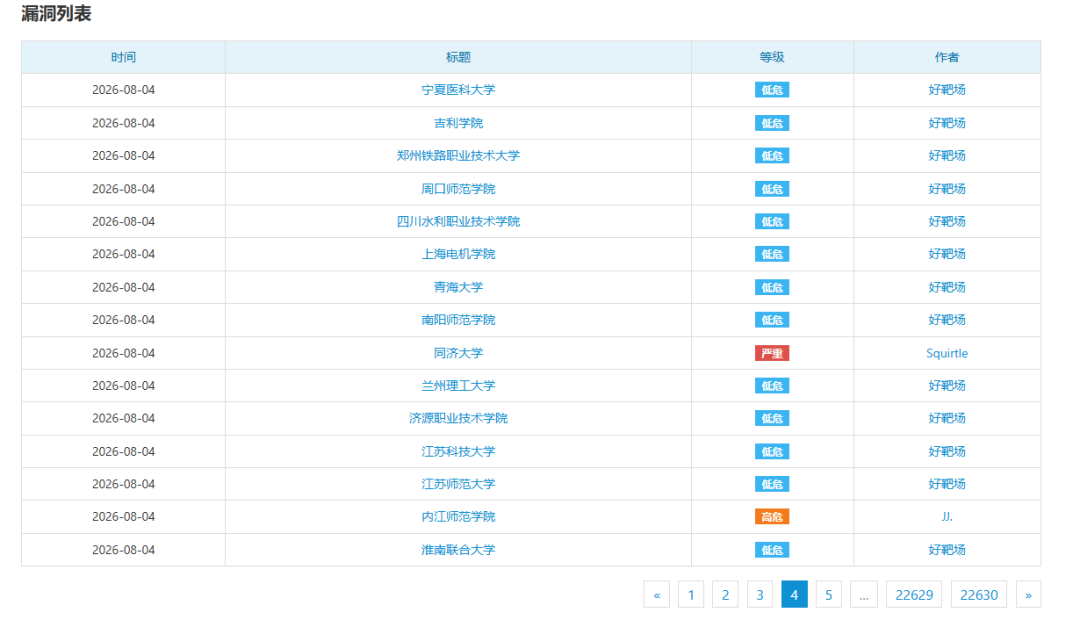Open the 青海大学 entry
This screenshot has height=620, width=1080.
click(458, 287)
